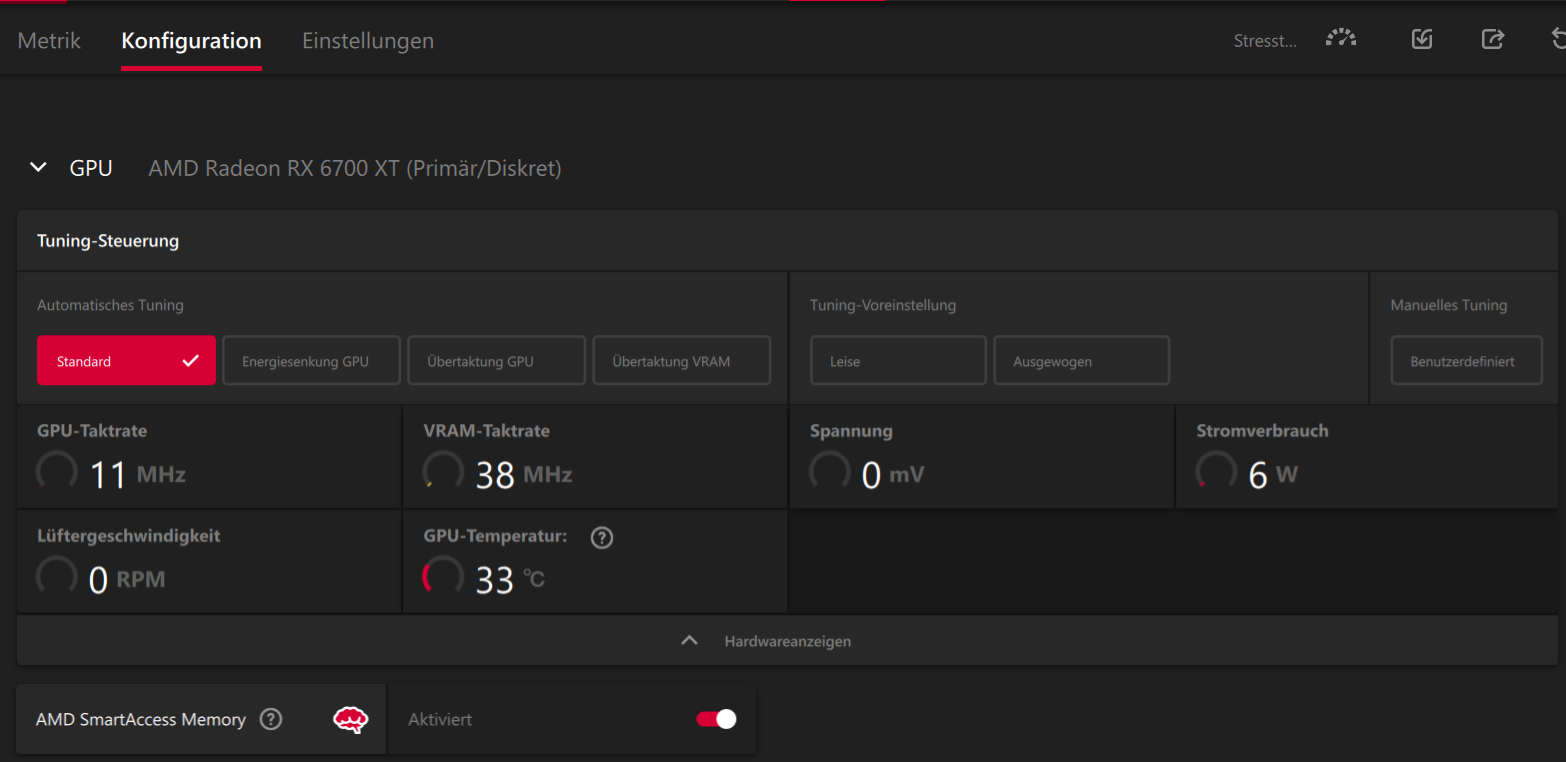This screenshot has width=1566, height=762.
Task: Click the reset icon at top right
Action: click(1558, 39)
